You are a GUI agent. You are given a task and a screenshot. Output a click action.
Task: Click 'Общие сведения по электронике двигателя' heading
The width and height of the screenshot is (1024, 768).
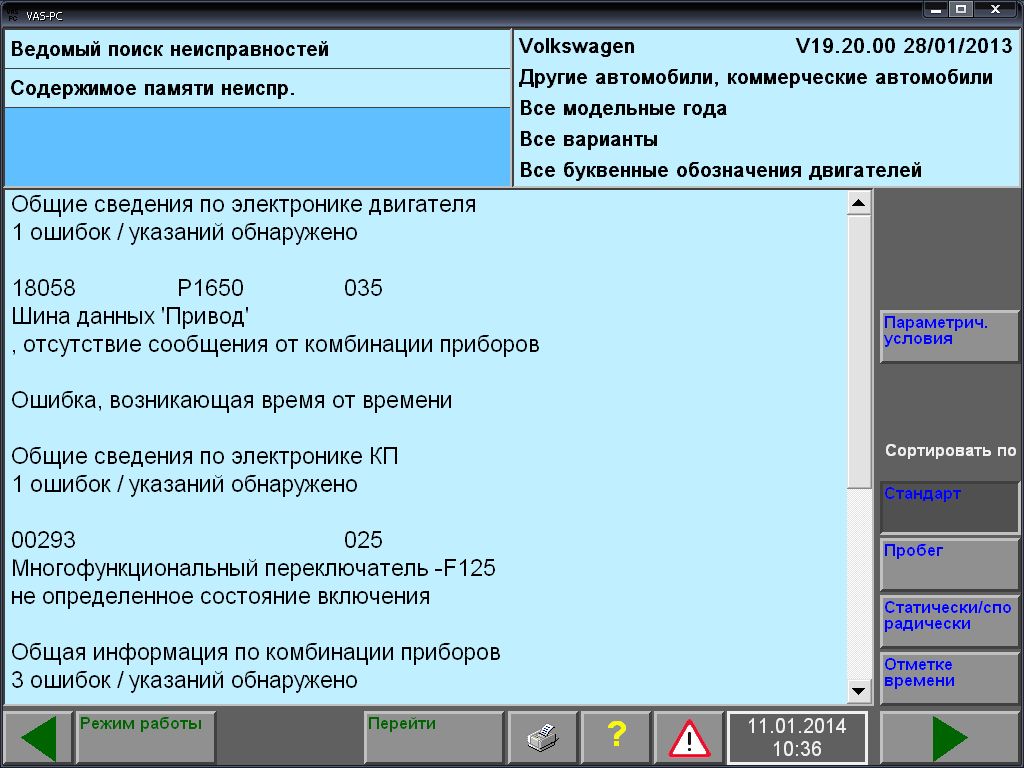pyautogui.click(x=244, y=204)
